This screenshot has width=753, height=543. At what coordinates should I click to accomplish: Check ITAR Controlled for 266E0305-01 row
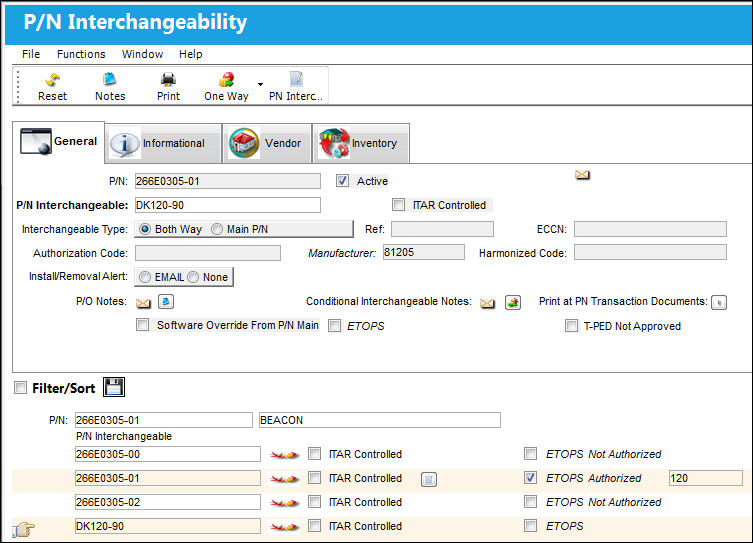coord(315,478)
